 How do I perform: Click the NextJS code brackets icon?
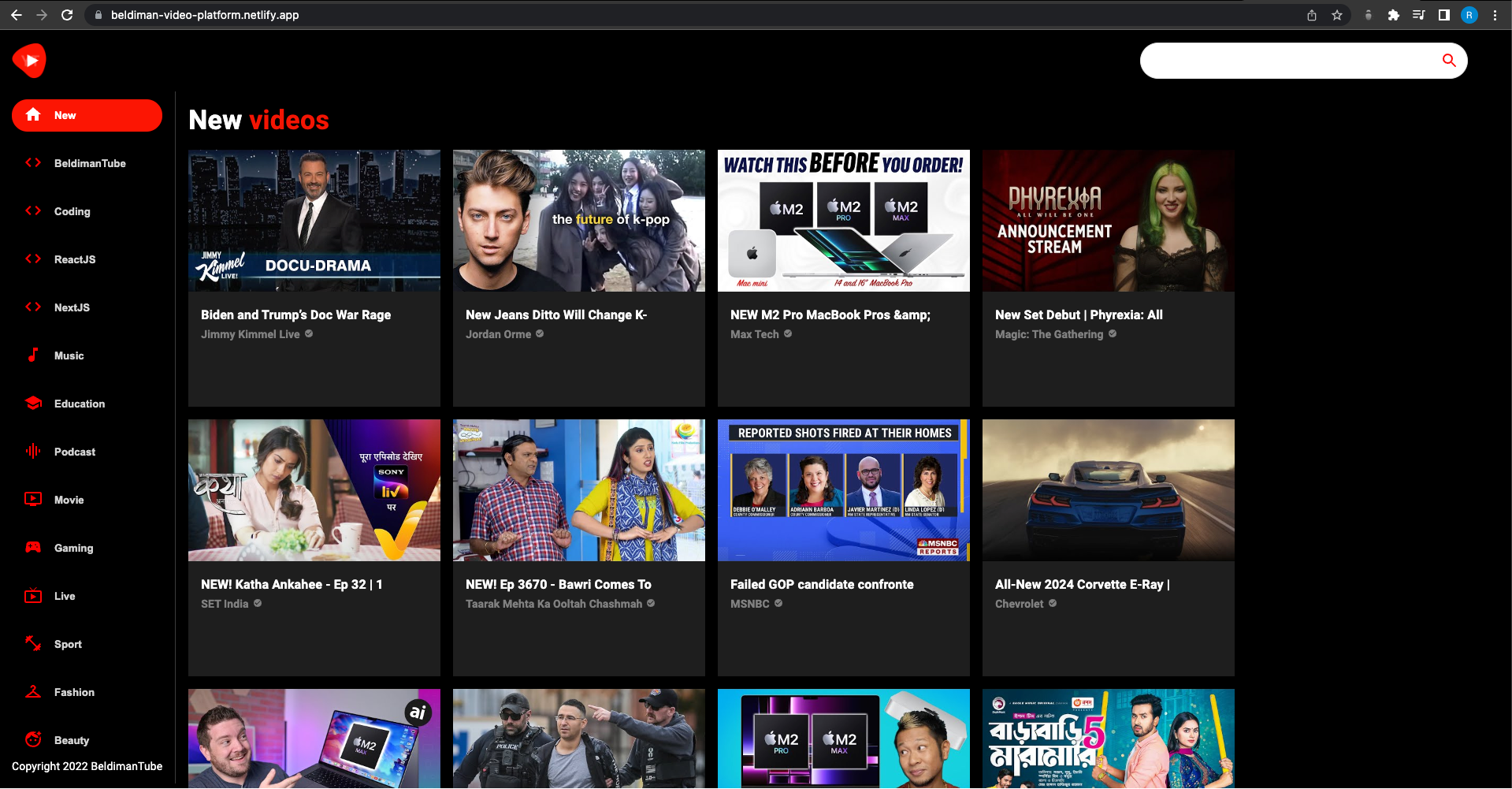[33, 307]
